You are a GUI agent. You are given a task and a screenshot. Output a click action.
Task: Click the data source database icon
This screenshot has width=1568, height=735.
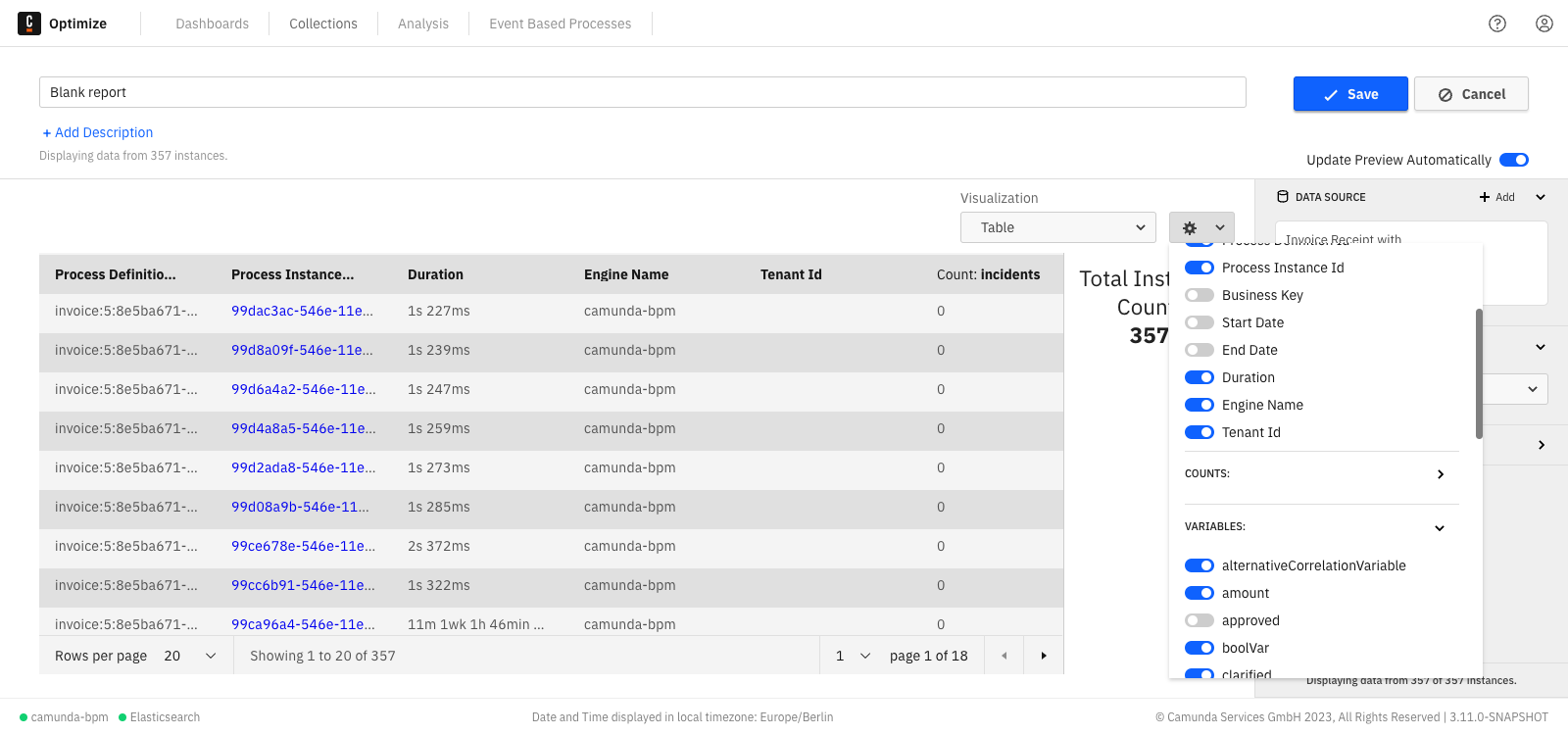1283,197
